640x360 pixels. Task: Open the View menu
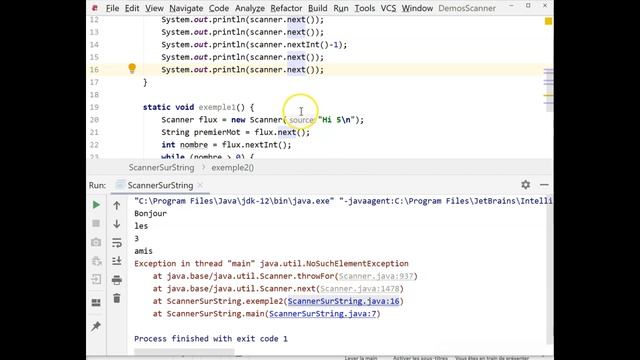coord(154,8)
